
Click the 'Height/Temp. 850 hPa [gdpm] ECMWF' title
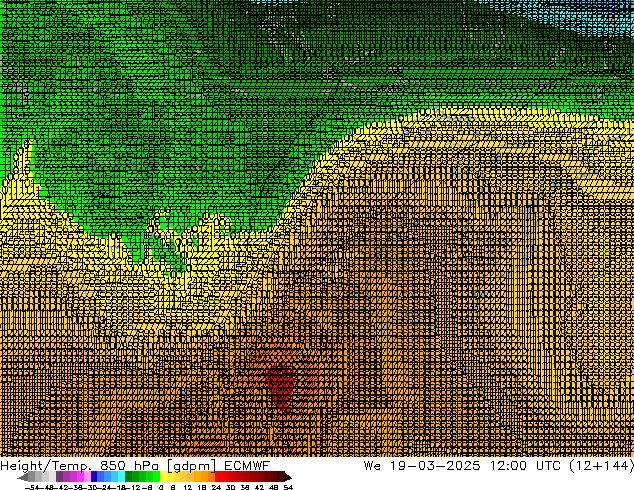click(135, 466)
